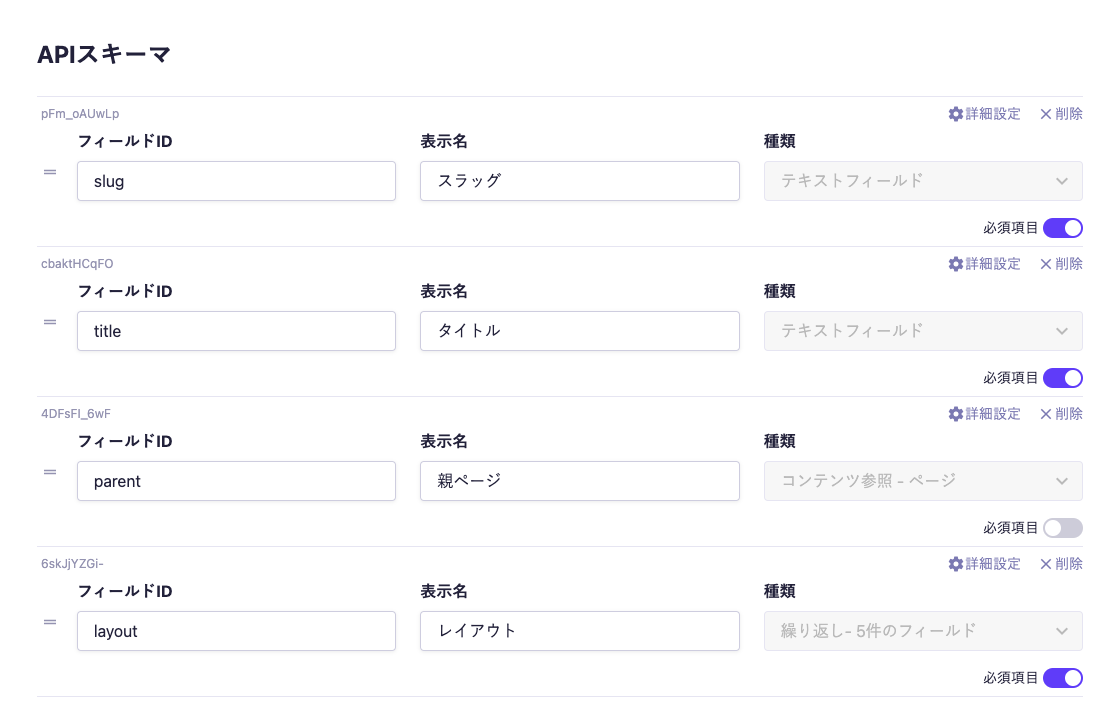Expand the 繰り返し type dropdown for layout
The height and width of the screenshot is (719, 1096).
922,631
